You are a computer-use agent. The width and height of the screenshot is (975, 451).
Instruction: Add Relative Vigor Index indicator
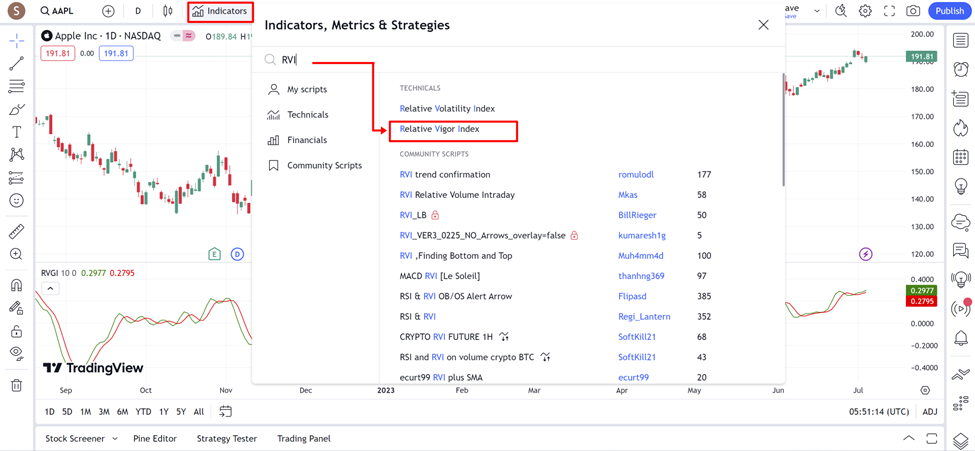(440, 129)
